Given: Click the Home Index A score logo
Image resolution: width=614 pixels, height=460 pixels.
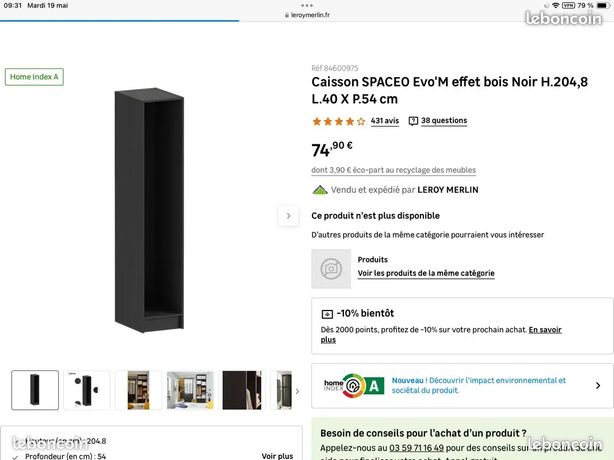Looking at the screenshot, I should (354, 386).
